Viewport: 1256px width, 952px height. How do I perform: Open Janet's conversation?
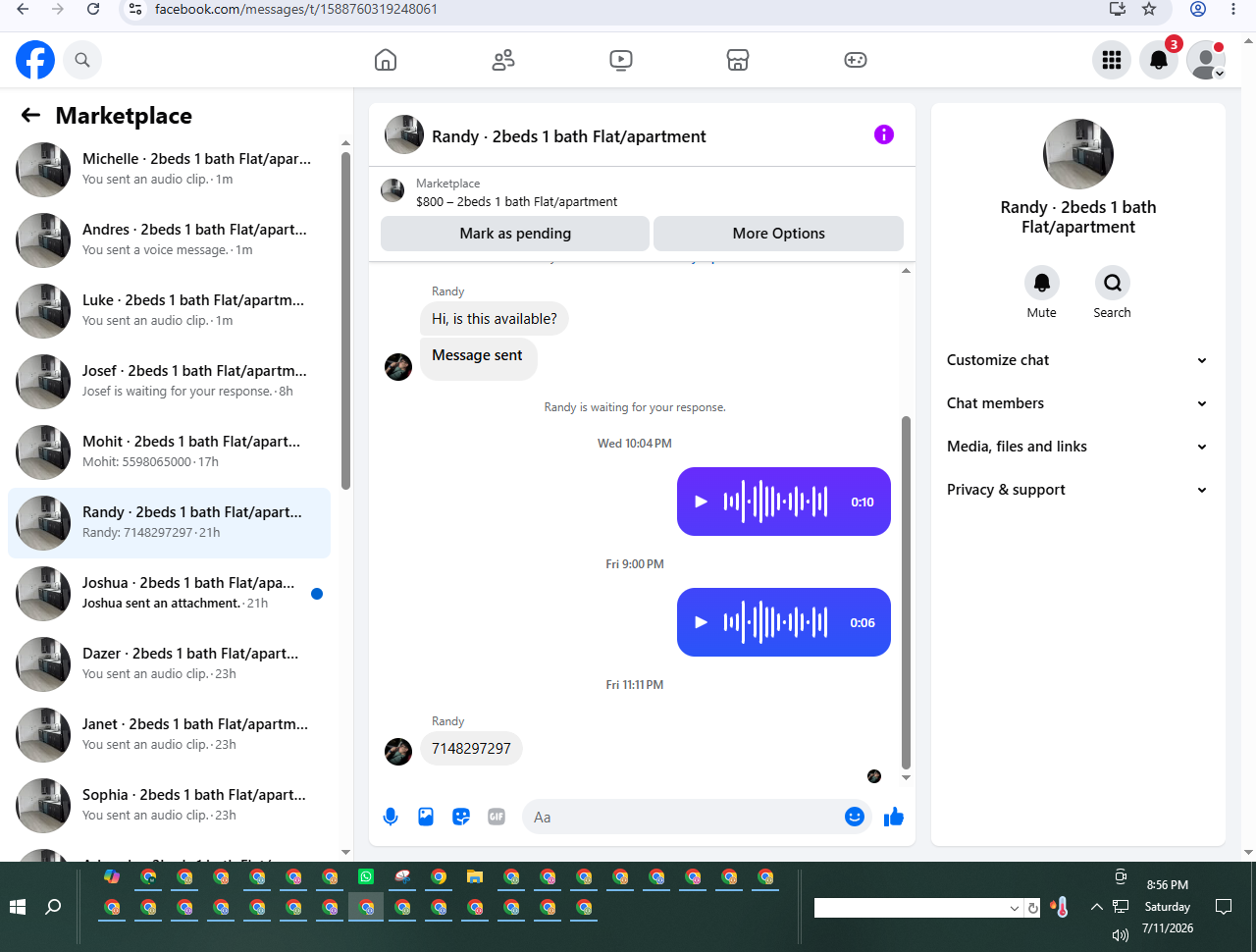[x=169, y=735]
